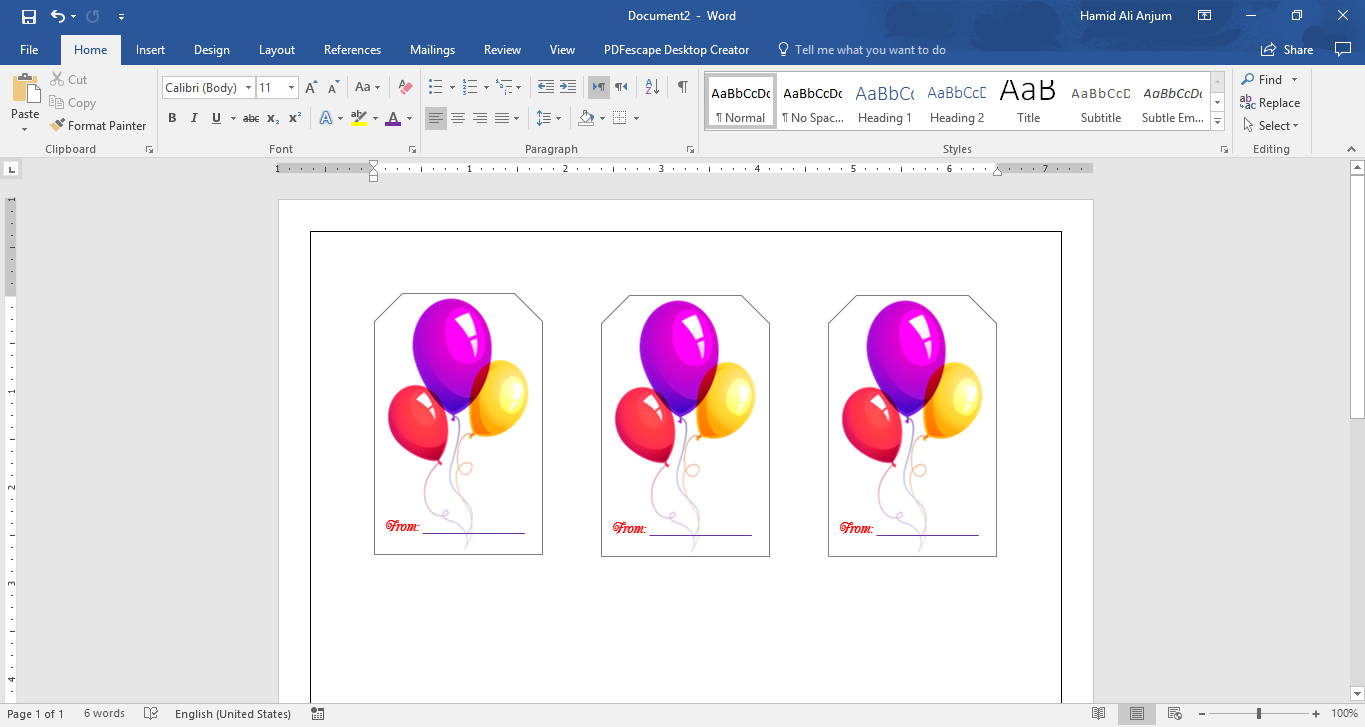This screenshot has width=1365, height=727.
Task: Open the References ribbon tab
Action: [352, 49]
